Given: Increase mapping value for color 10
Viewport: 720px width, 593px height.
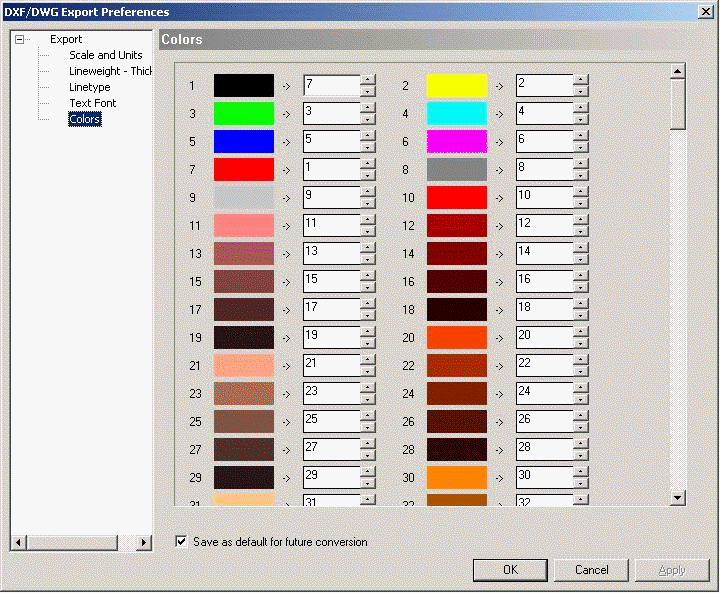Looking at the screenshot, I should coord(580,192).
